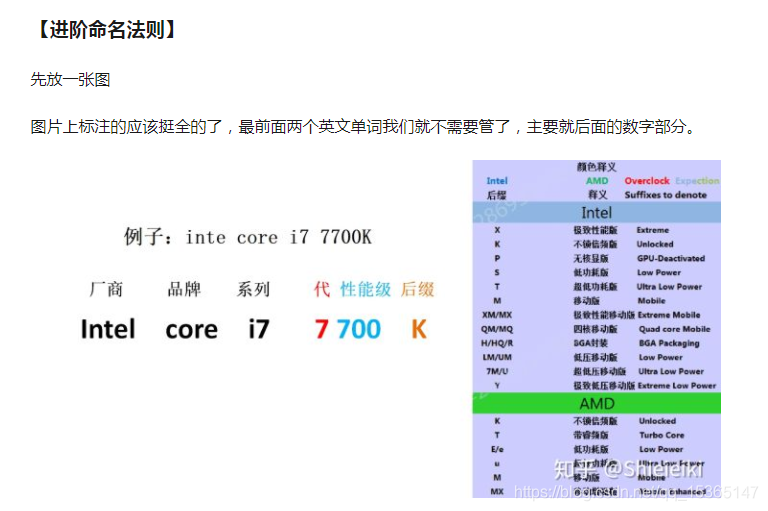Click the blue Intel section header bar
768x511 pixels.
pyautogui.click(x=596, y=213)
